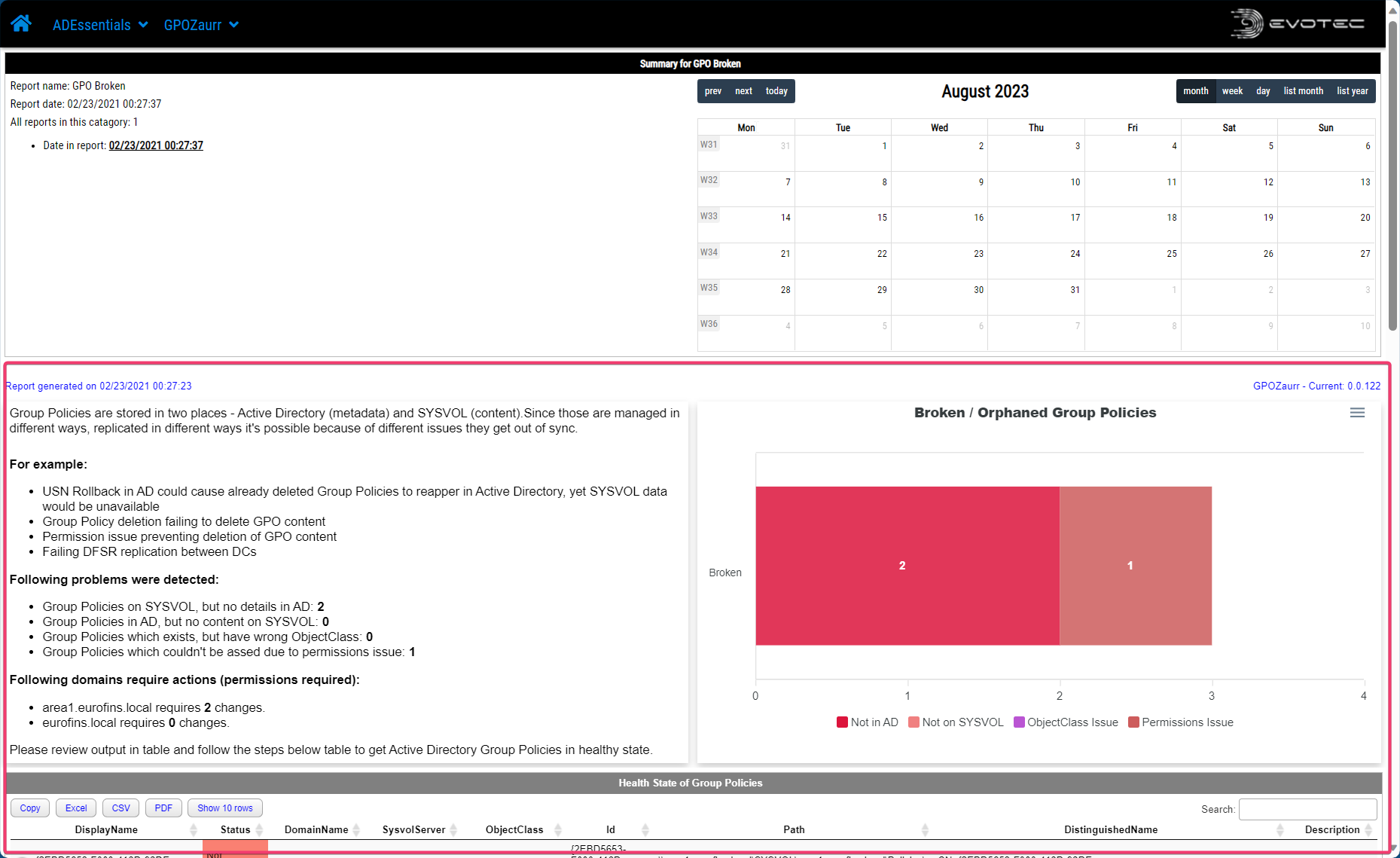1400x858 pixels.
Task: Switch calendar to month view
Action: [x=1196, y=90]
